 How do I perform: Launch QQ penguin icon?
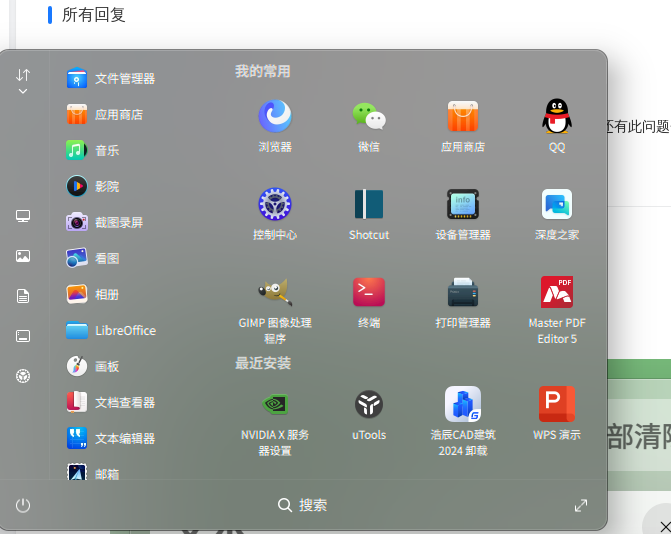tap(557, 126)
